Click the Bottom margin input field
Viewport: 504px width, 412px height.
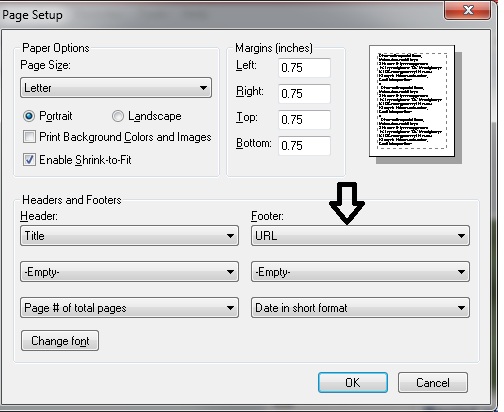tap(304, 146)
